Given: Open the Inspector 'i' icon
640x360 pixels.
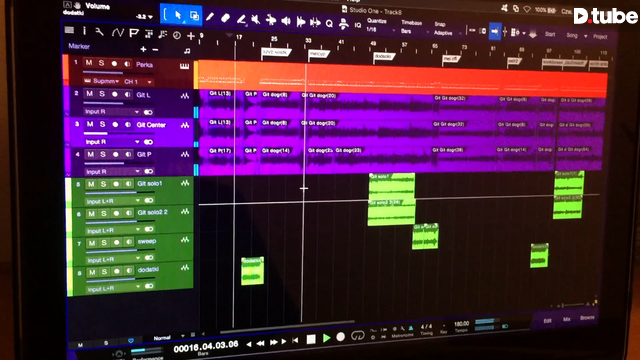Looking at the screenshot, I should [x=84, y=31].
